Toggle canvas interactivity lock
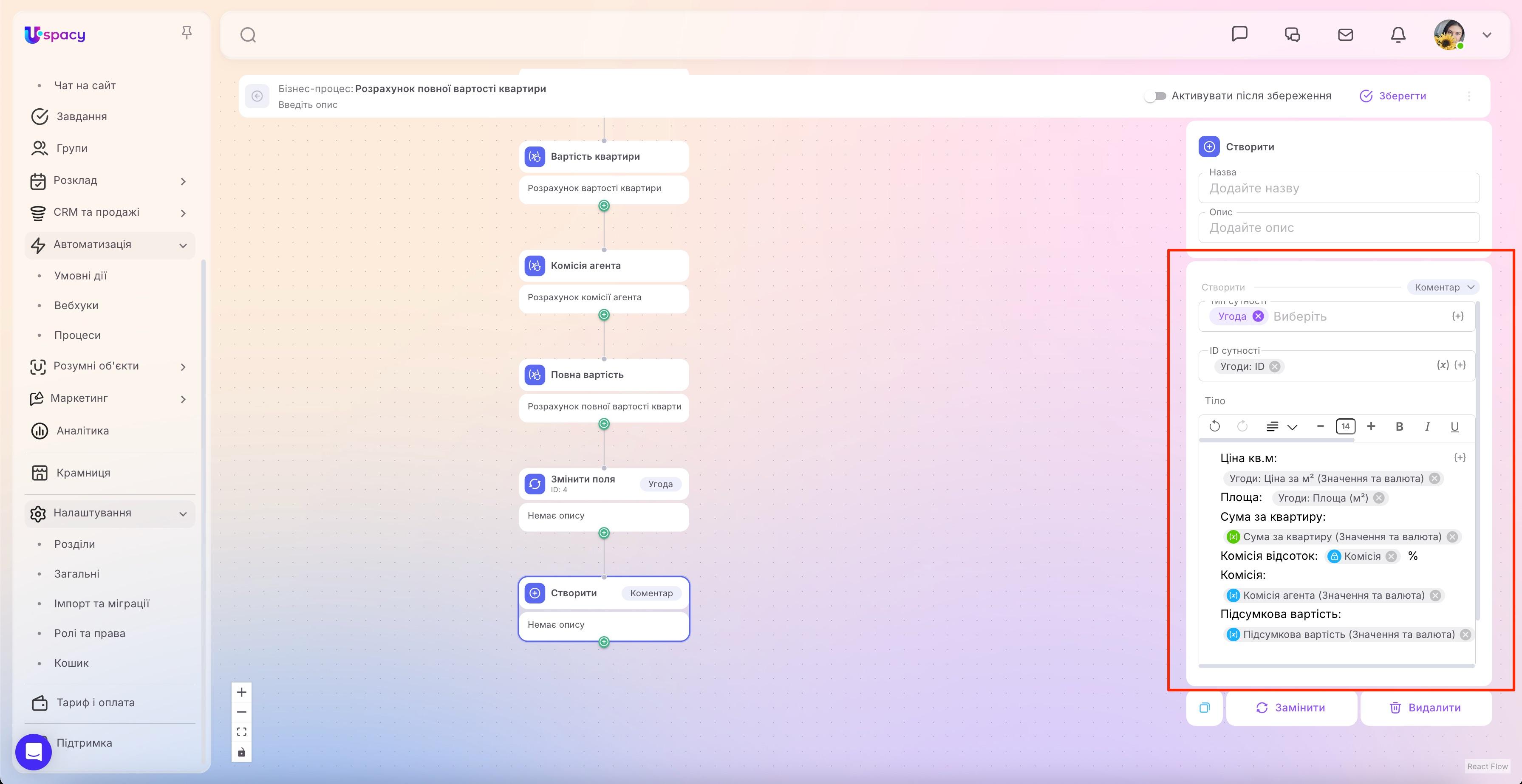 point(242,752)
